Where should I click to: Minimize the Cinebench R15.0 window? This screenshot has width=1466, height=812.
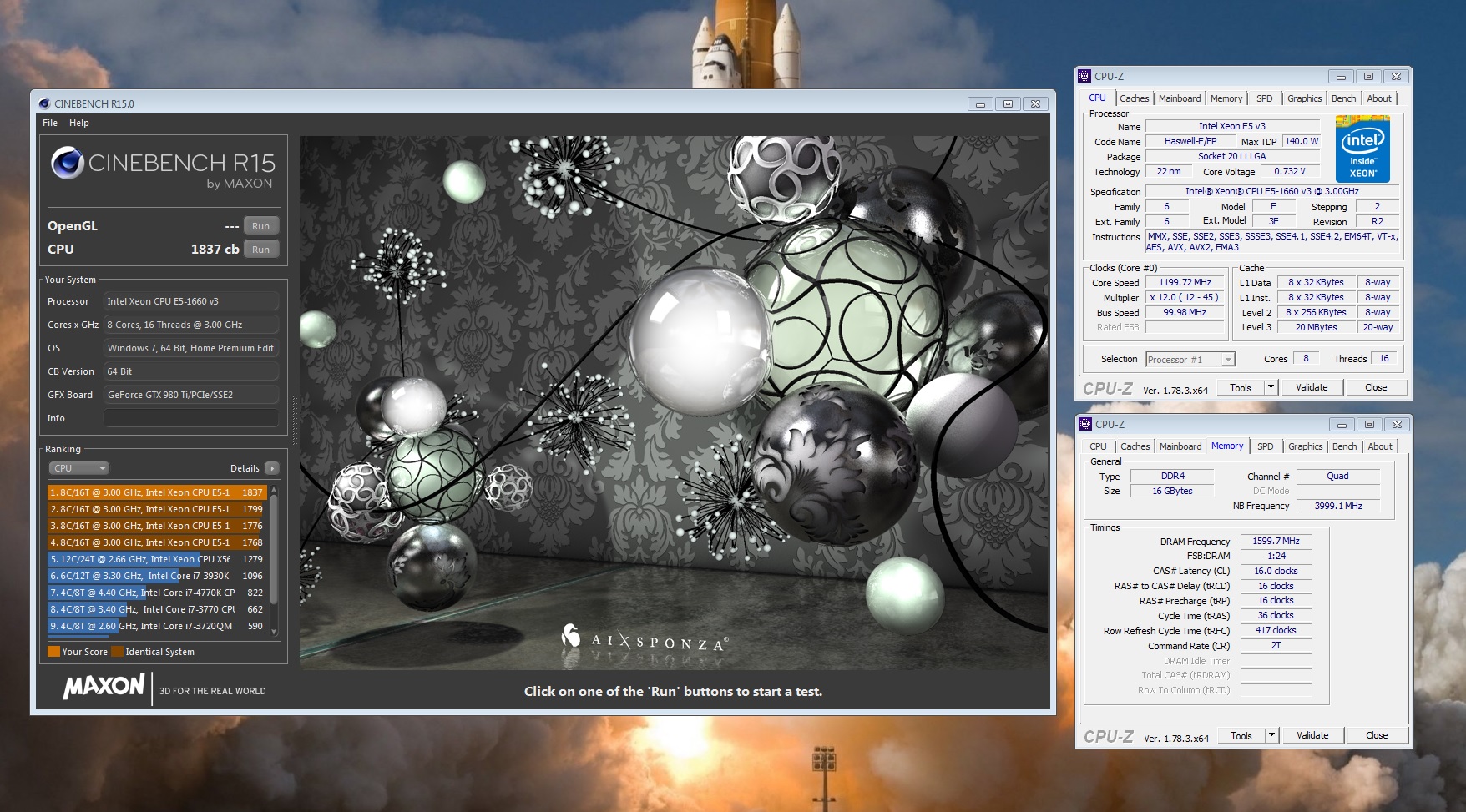(980, 104)
